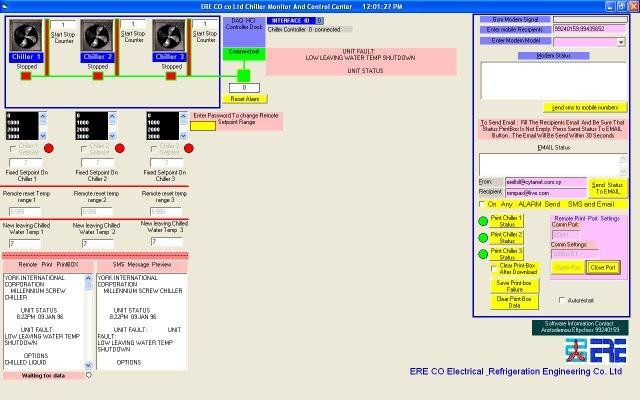
Task: Click the Modem Status label button
Action: pyautogui.click(x=553, y=56)
